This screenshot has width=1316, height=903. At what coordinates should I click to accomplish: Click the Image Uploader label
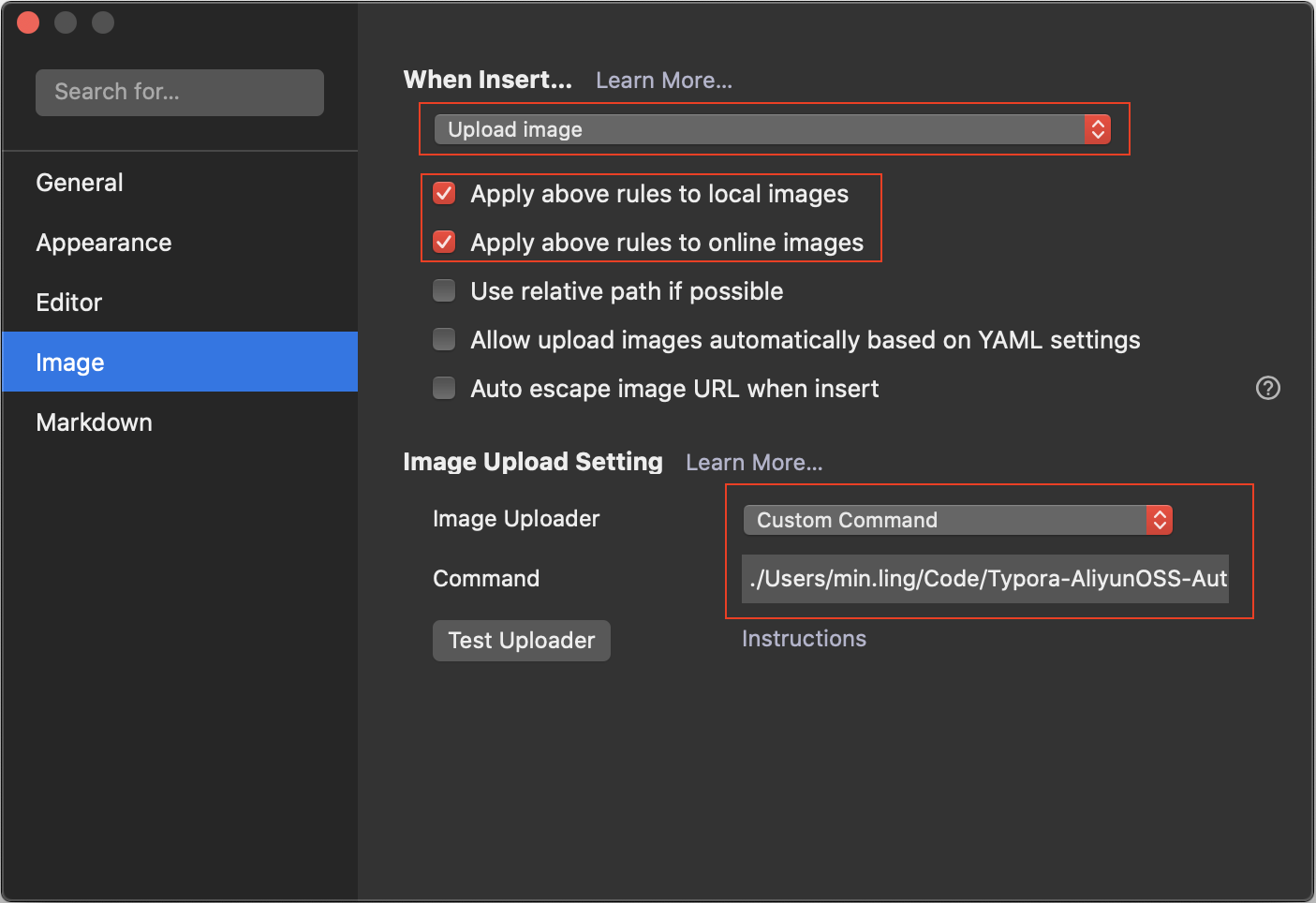pyautogui.click(x=516, y=519)
